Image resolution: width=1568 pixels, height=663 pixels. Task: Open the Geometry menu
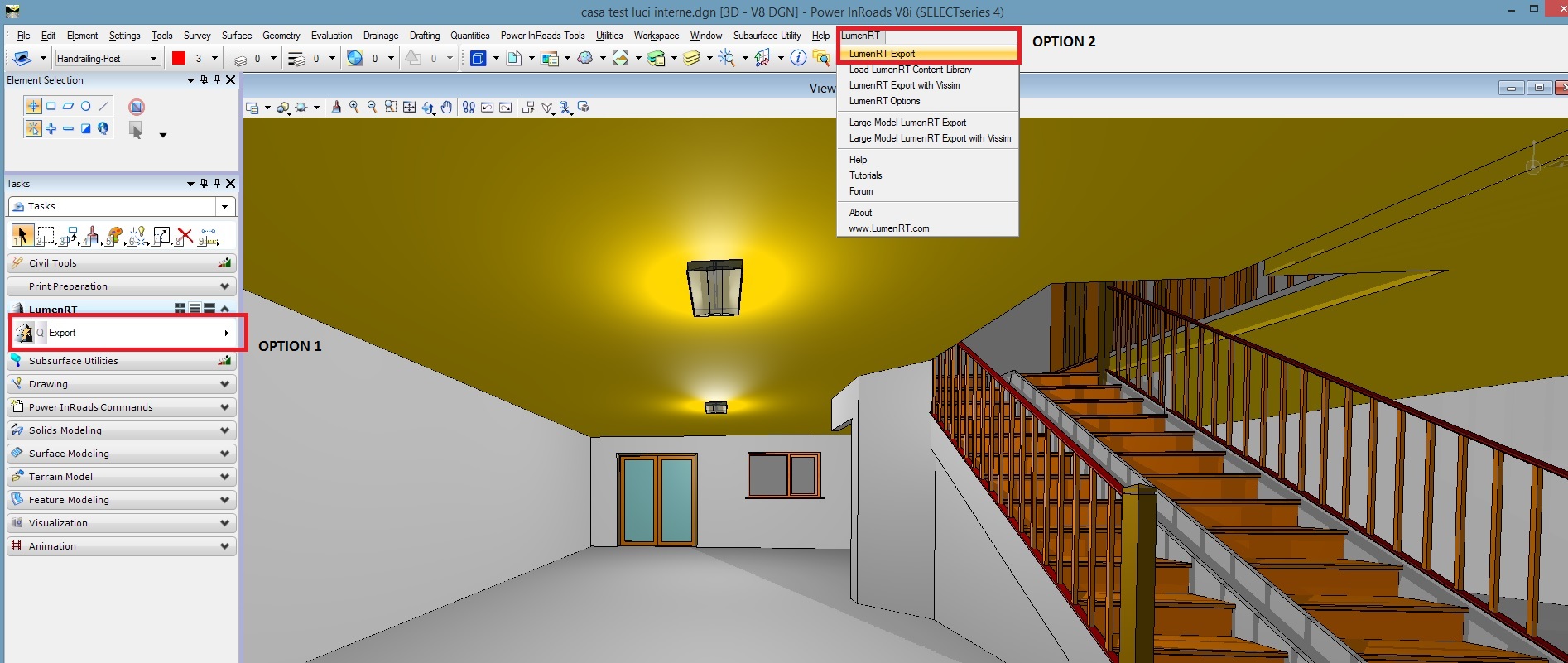point(281,36)
